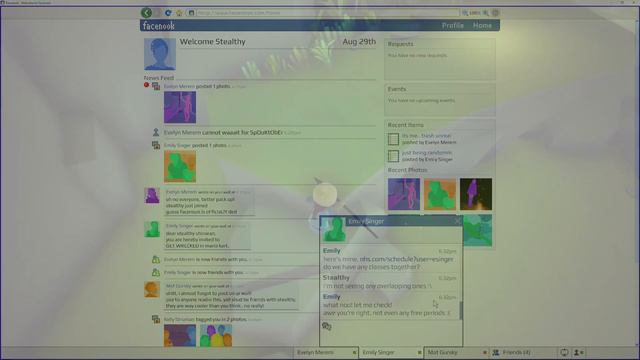Open Evelyn Meren's posted purple photo
This screenshot has width=640, height=360.
click(180, 107)
